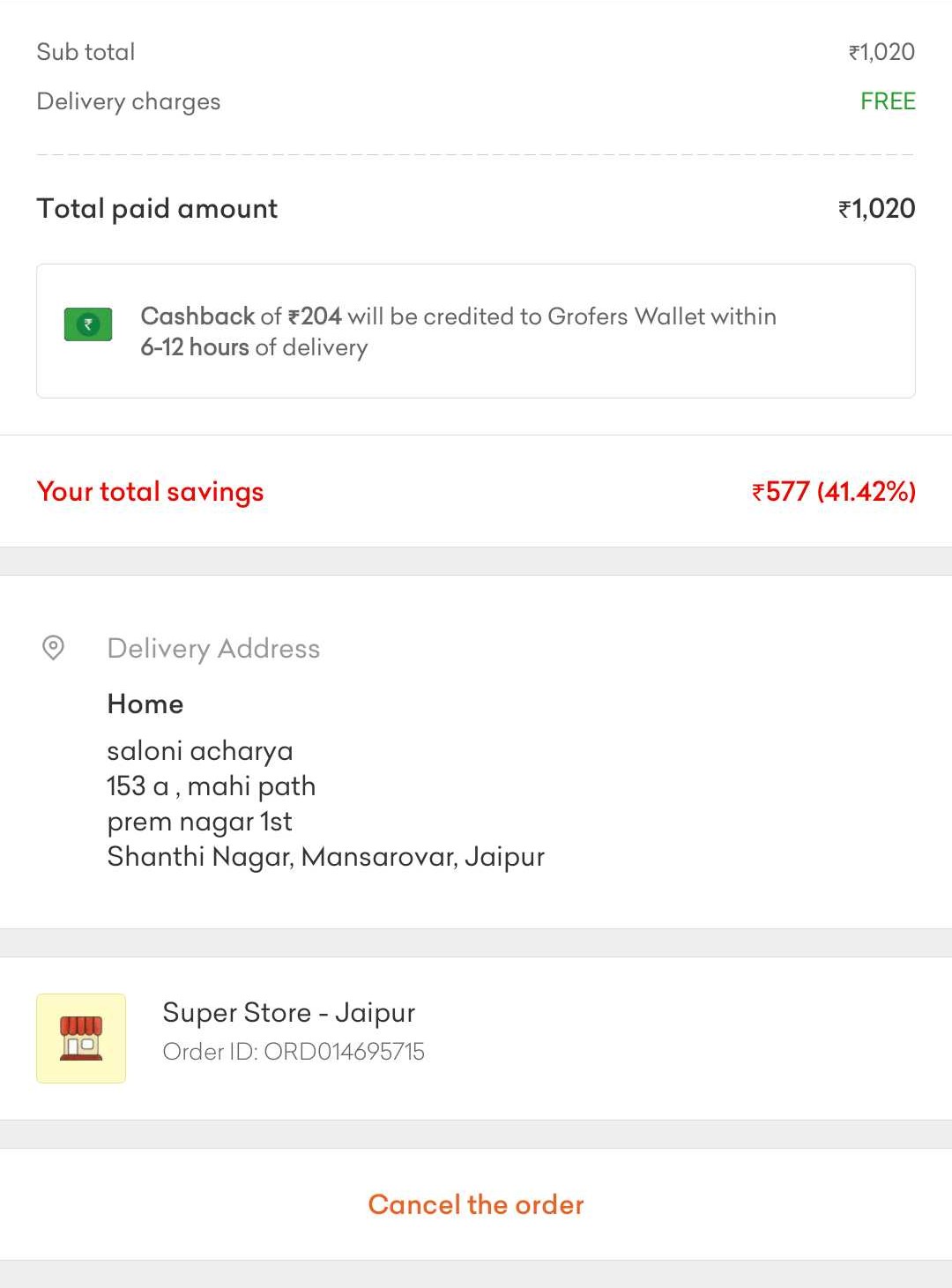Click the Sub total label
The width and height of the screenshot is (952, 1288).
(86, 52)
